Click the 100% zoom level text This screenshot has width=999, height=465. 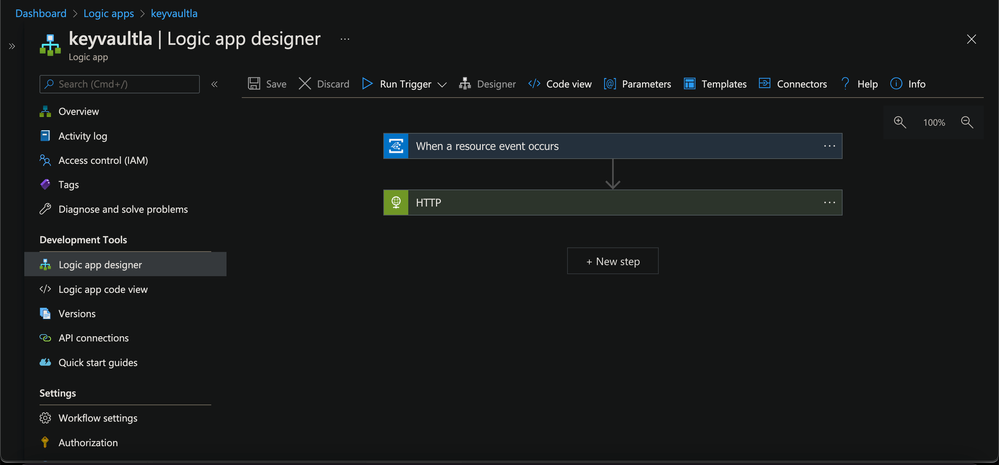pos(934,122)
